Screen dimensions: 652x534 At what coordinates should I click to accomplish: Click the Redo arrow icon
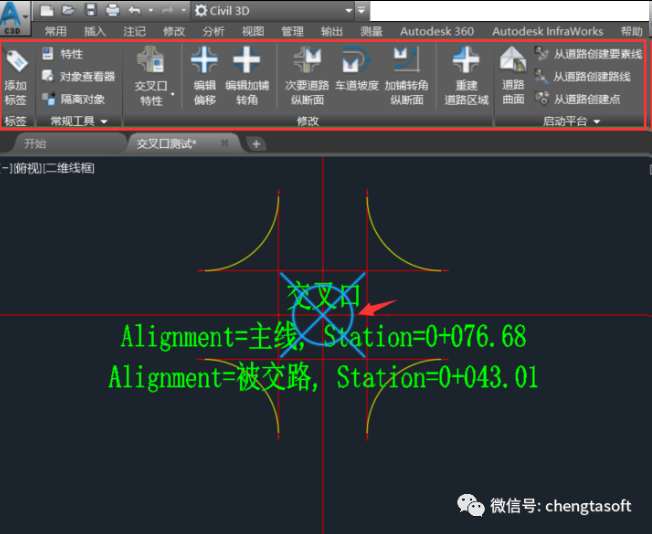pos(168,10)
